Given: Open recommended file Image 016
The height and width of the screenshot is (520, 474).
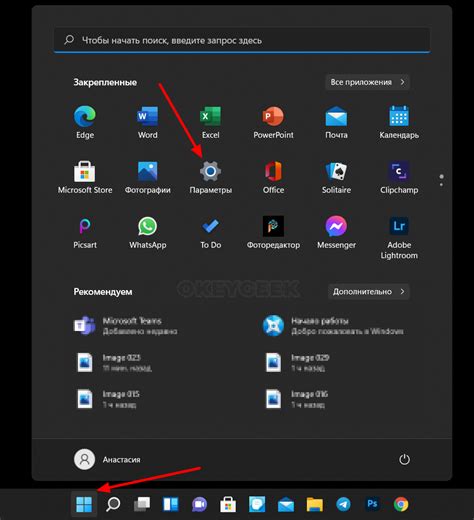Looking at the screenshot, I should click(x=296, y=399).
